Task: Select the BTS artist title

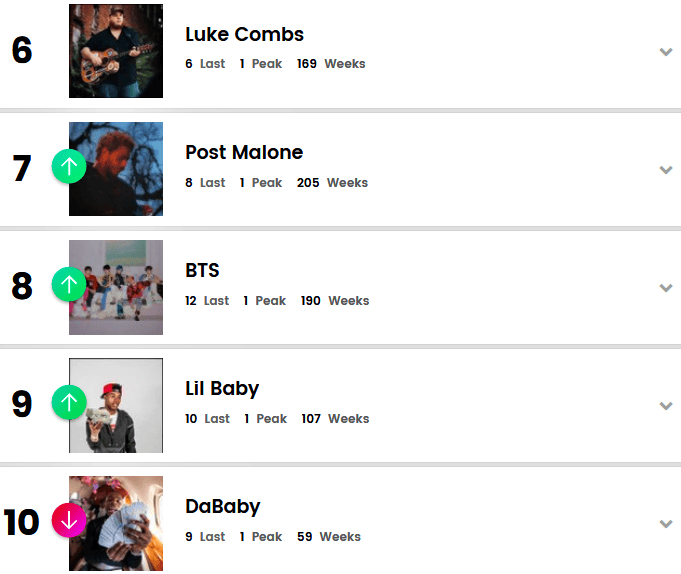Action: (x=202, y=270)
